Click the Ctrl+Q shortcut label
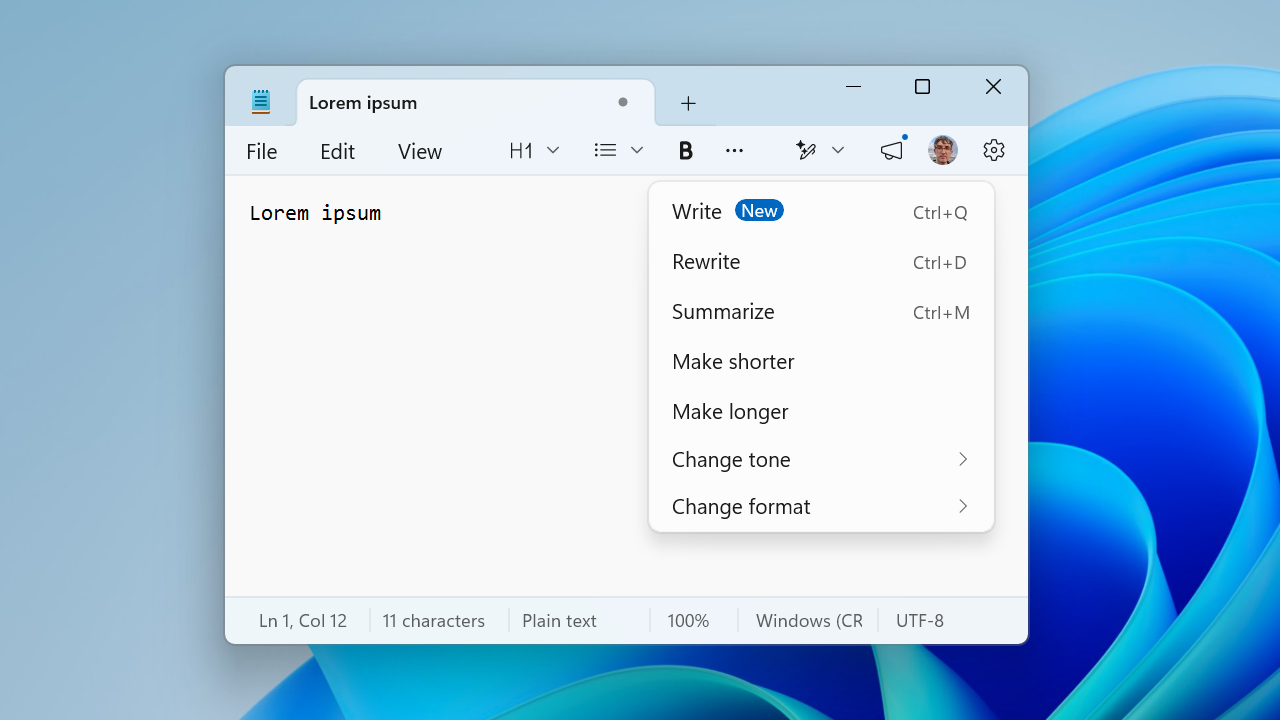The image size is (1280, 720). [940, 213]
